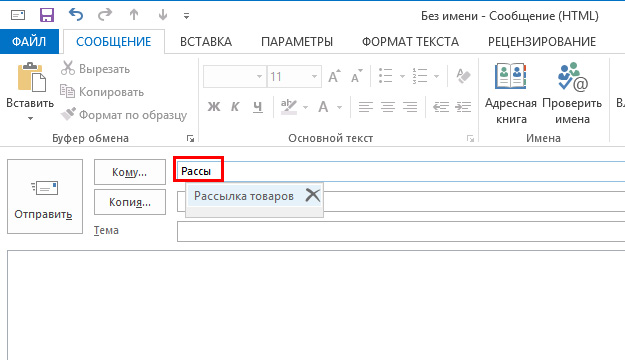The height and width of the screenshot is (360, 625).
Task: Open the ФАЙЛ tab
Action: coord(29,41)
